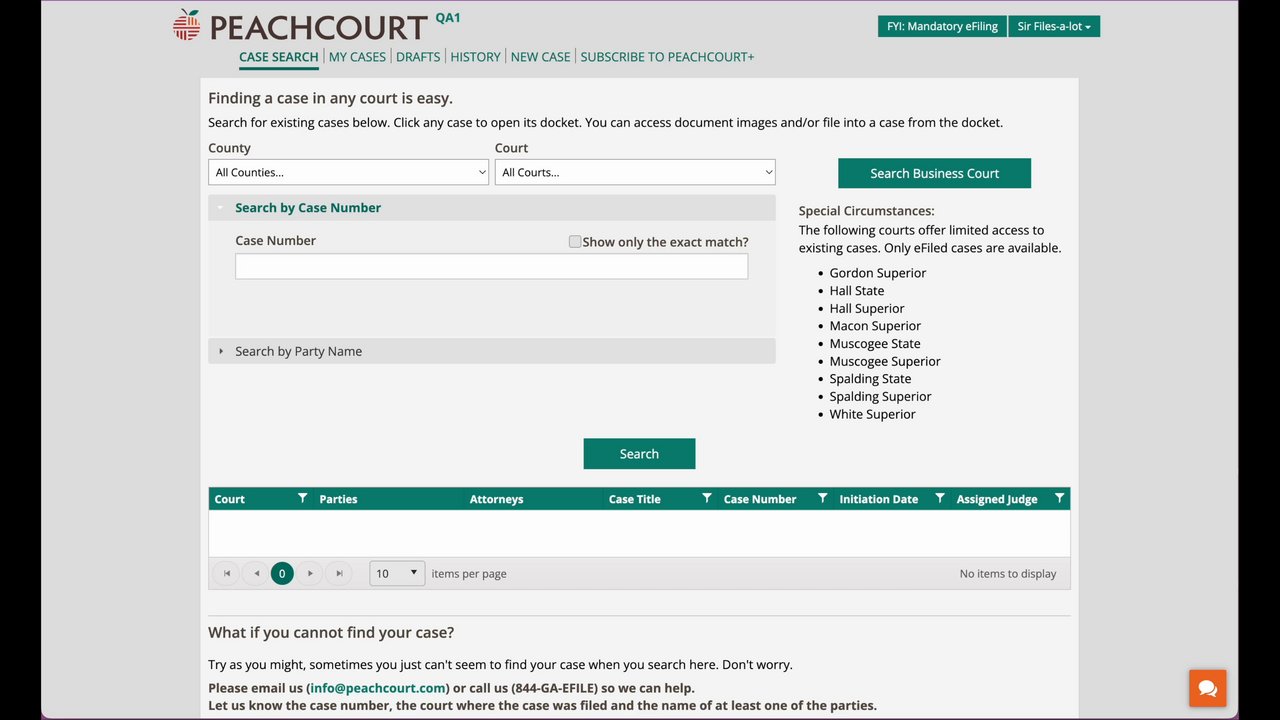Click the info@peachcourt.com email link

(x=378, y=688)
